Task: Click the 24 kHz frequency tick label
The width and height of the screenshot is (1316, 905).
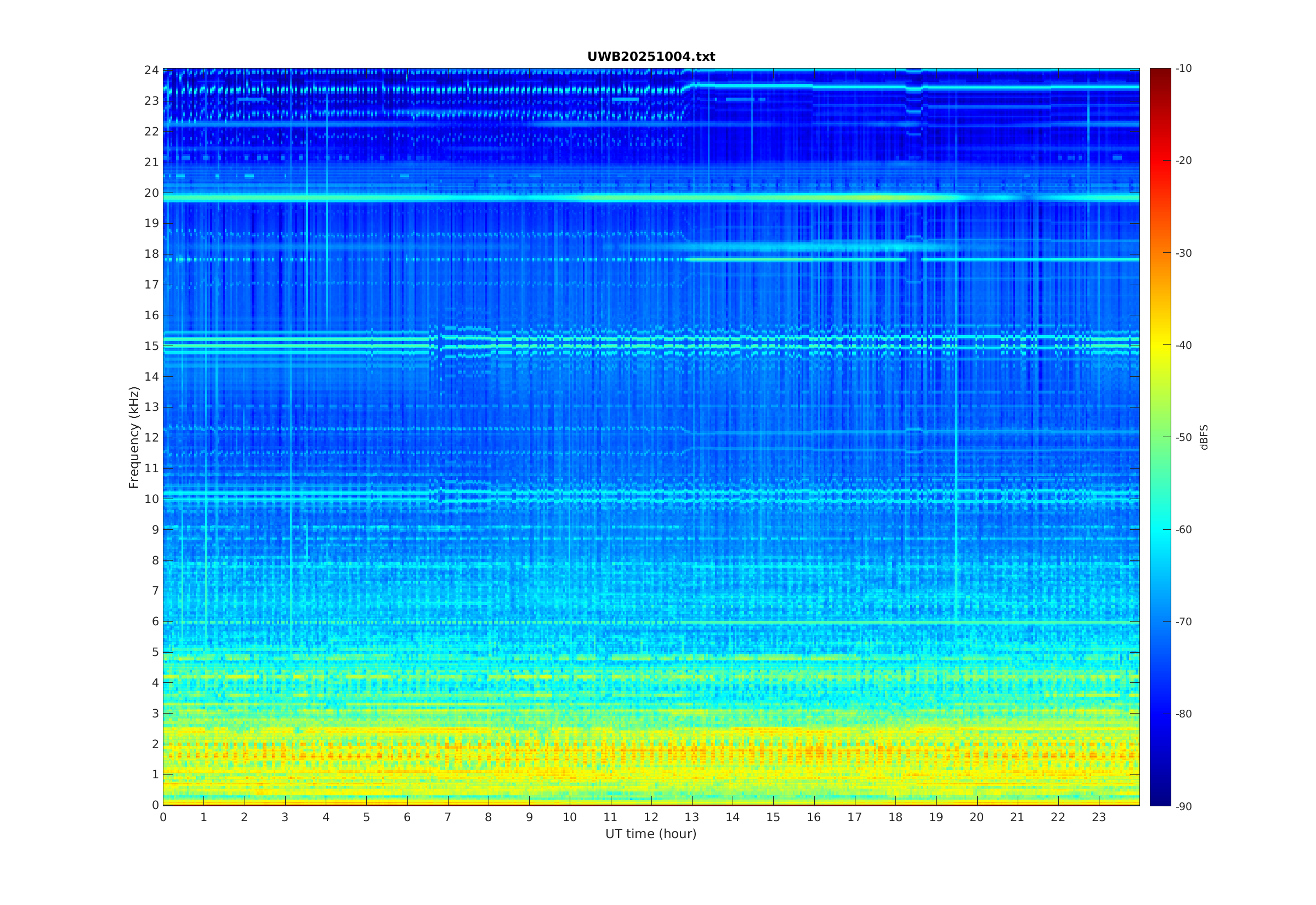Action: pos(151,70)
